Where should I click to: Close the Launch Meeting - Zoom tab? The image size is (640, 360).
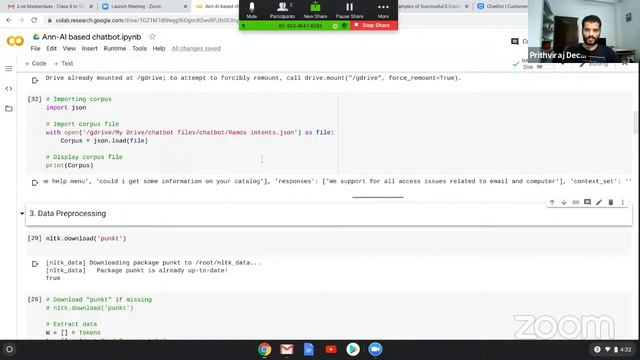pyautogui.click(x=185, y=7)
